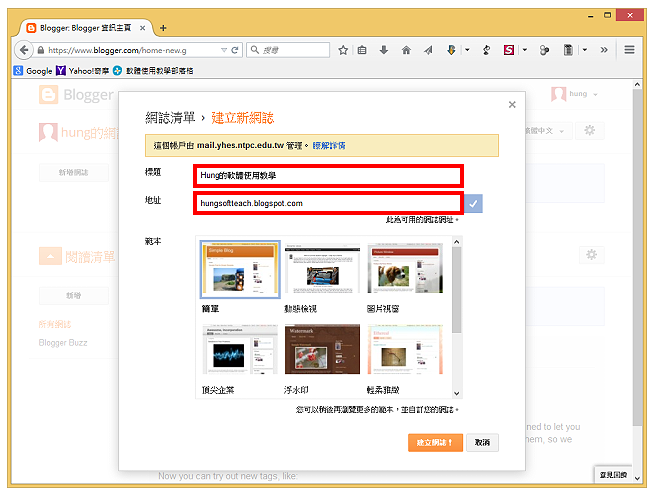
Task: Click the orange download helper icon
Action: coord(451,50)
